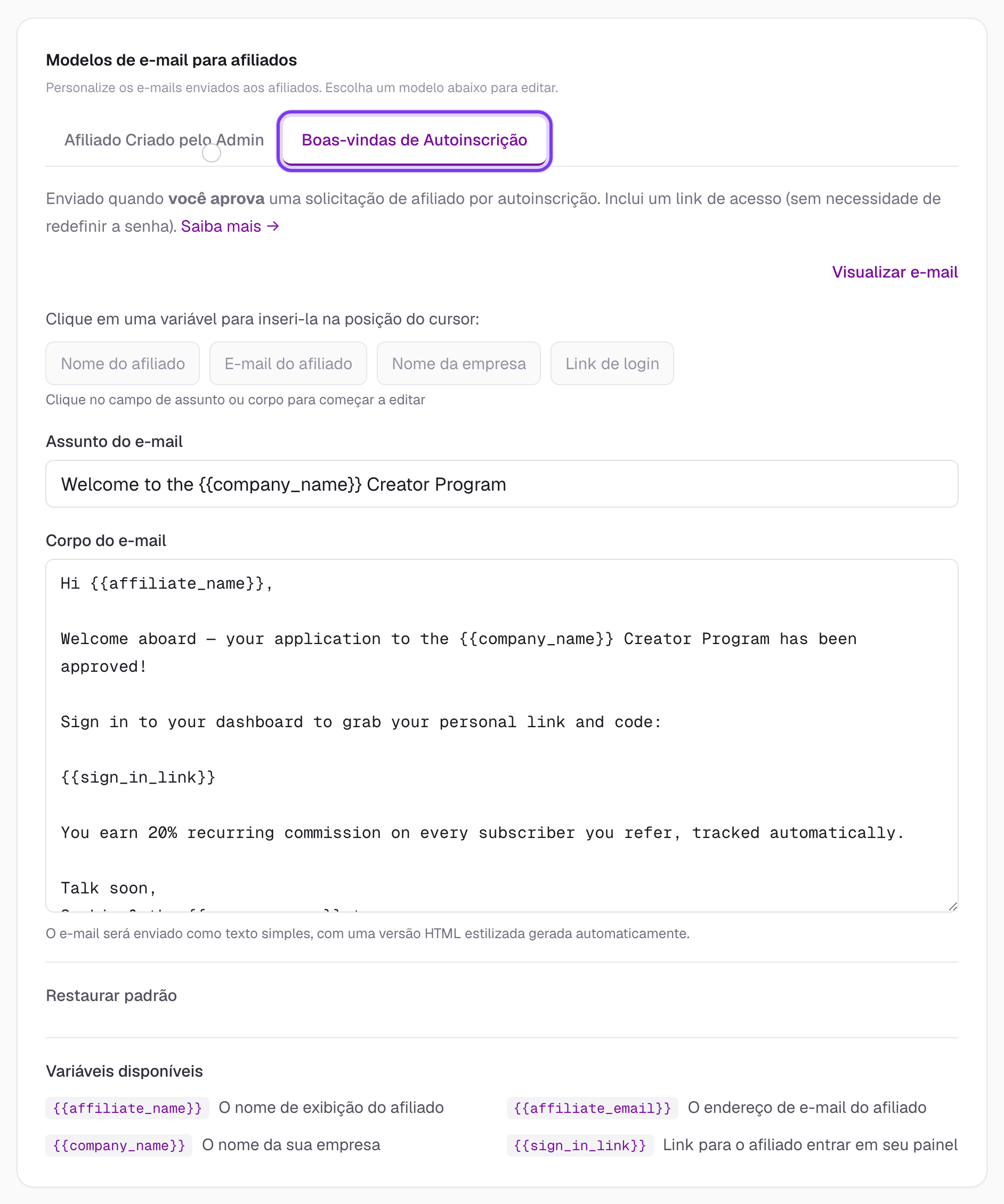1004x1204 pixels.
Task: Click the {{sign_in_link}} line in email body
Action: [x=138, y=777]
